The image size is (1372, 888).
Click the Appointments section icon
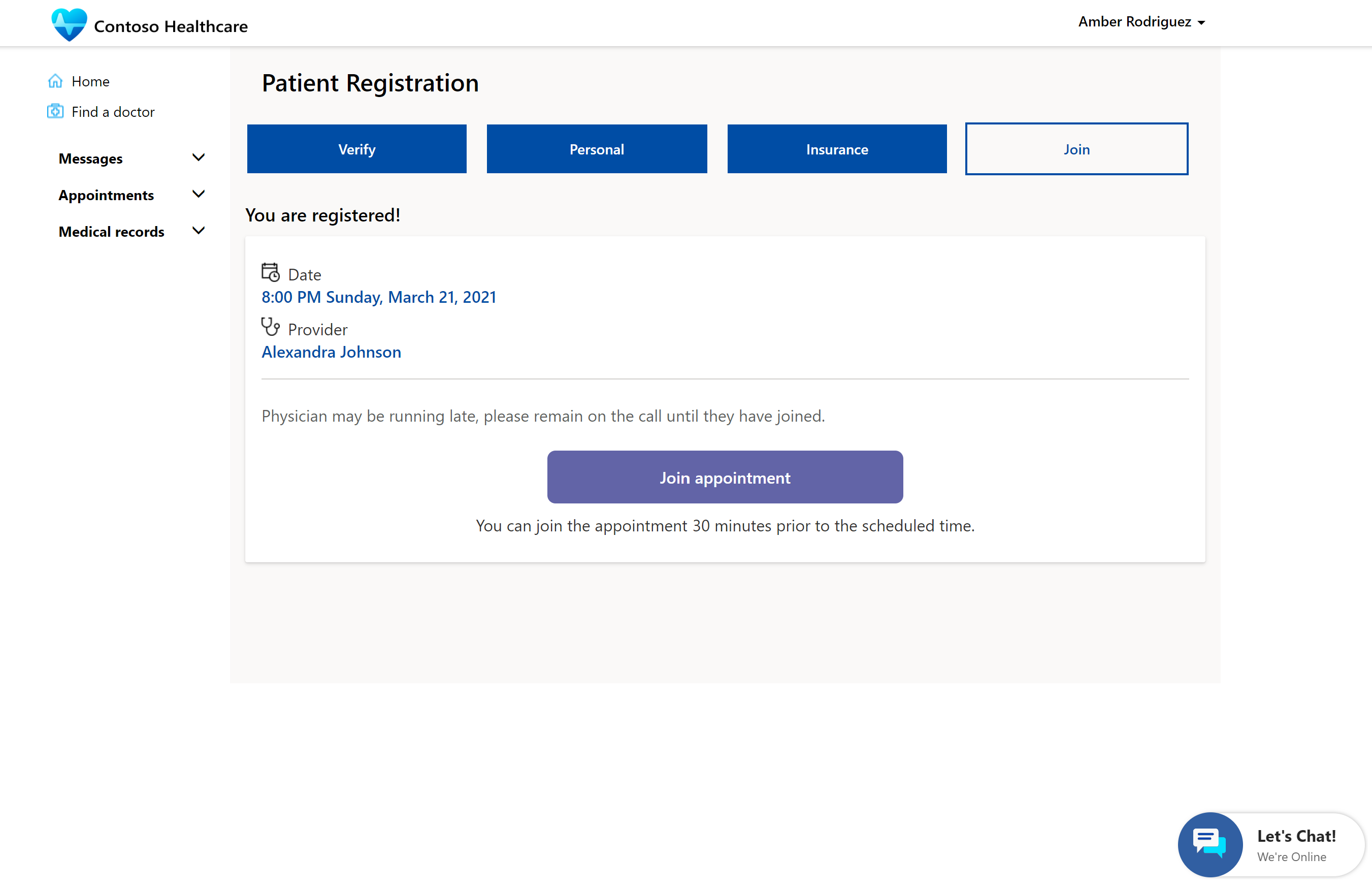pos(198,194)
